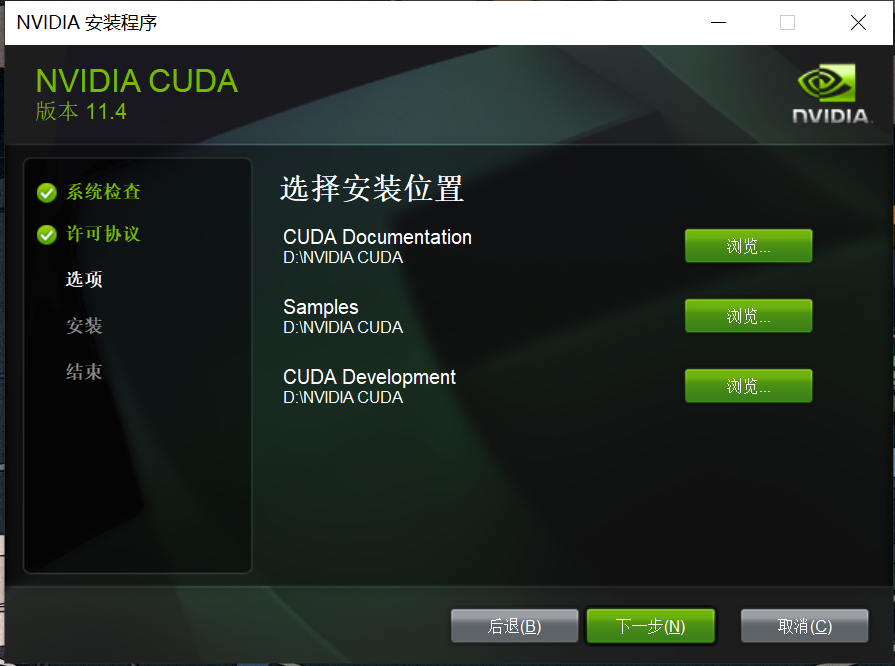Select the 结束 step in sidebar
The image size is (895, 666).
coord(84,372)
